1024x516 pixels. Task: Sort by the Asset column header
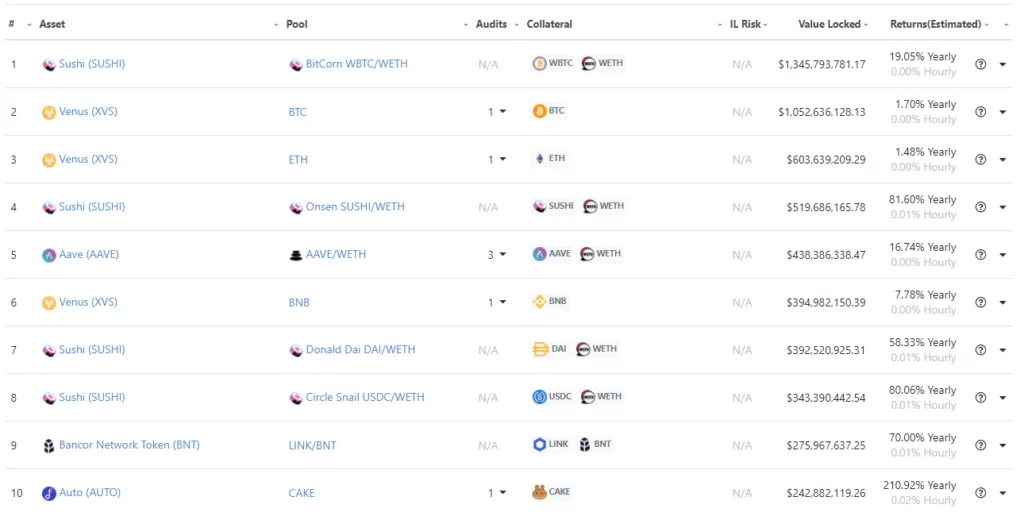click(52, 24)
